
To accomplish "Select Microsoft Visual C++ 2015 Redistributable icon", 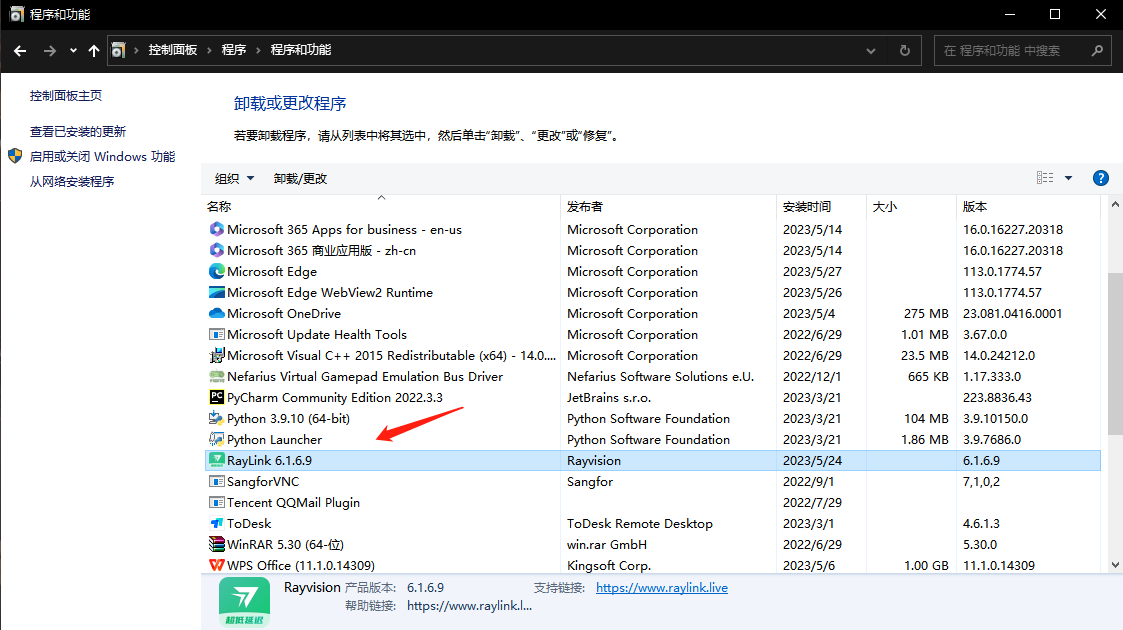I will coord(216,355).
